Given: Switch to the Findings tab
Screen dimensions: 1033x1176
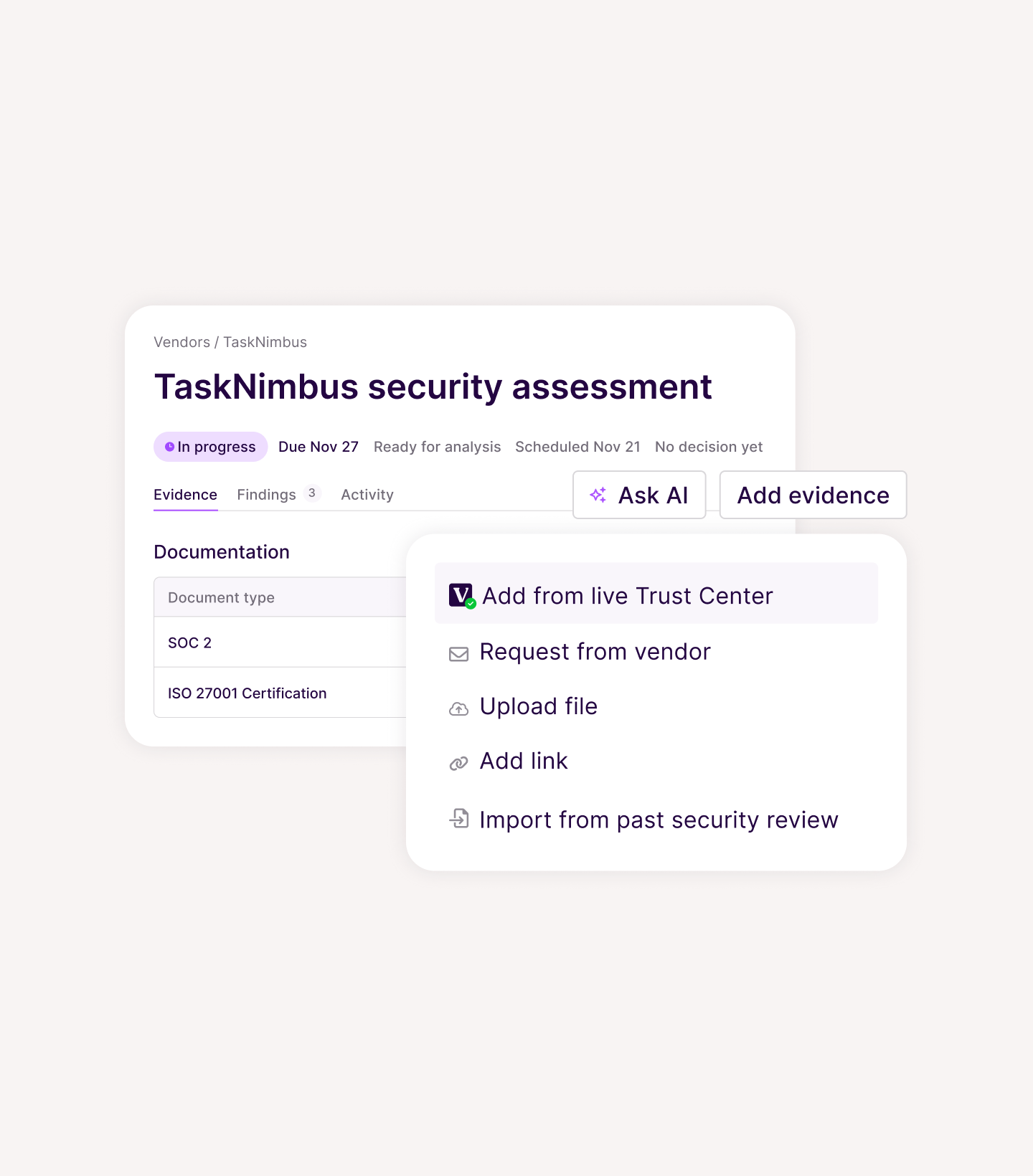Looking at the screenshot, I should point(266,494).
